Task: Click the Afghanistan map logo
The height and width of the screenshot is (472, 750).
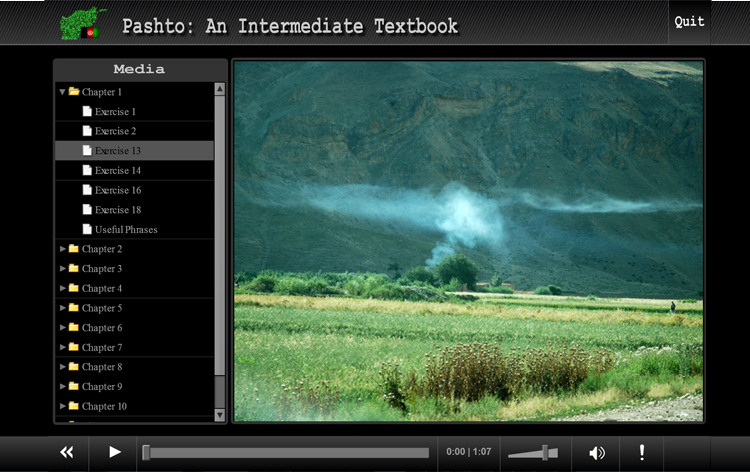Action: [82, 24]
